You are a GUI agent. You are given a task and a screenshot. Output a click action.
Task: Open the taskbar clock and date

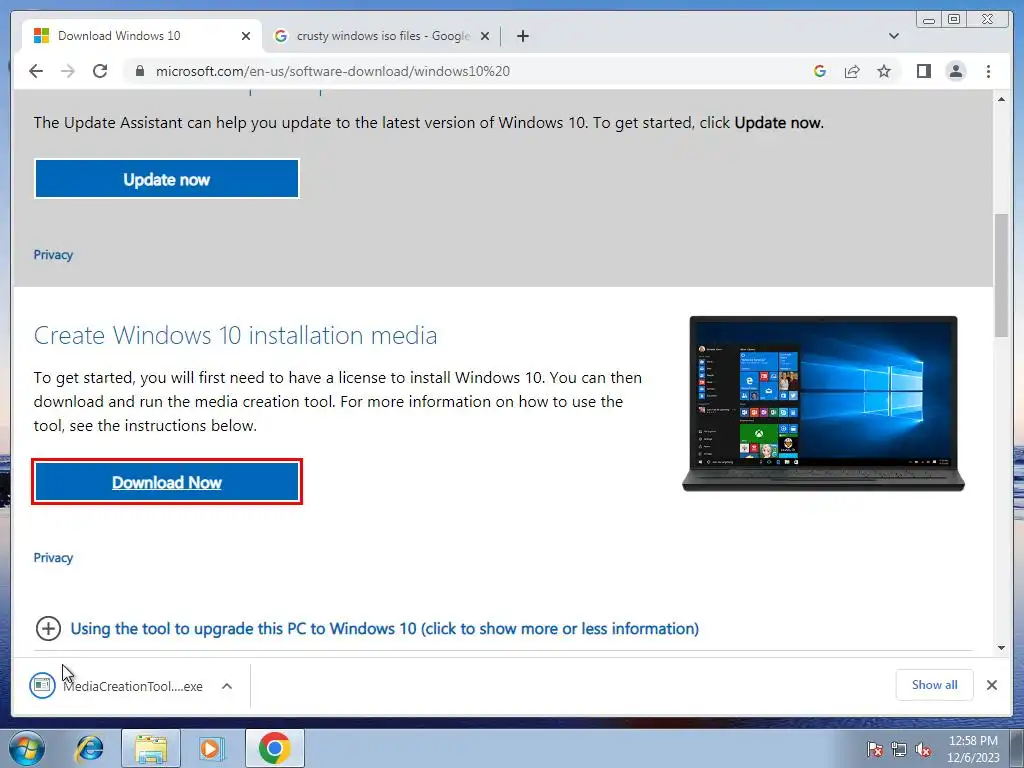coord(973,749)
